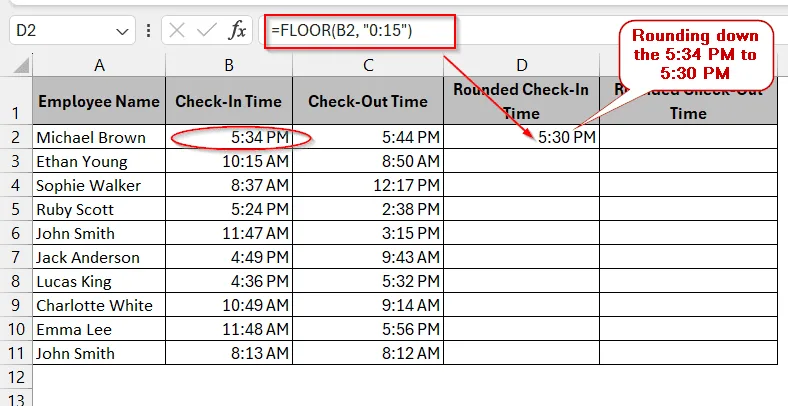Click the 8:12 AM check-out cell
The width and height of the screenshot is (788, 406).
pos(368,353)
